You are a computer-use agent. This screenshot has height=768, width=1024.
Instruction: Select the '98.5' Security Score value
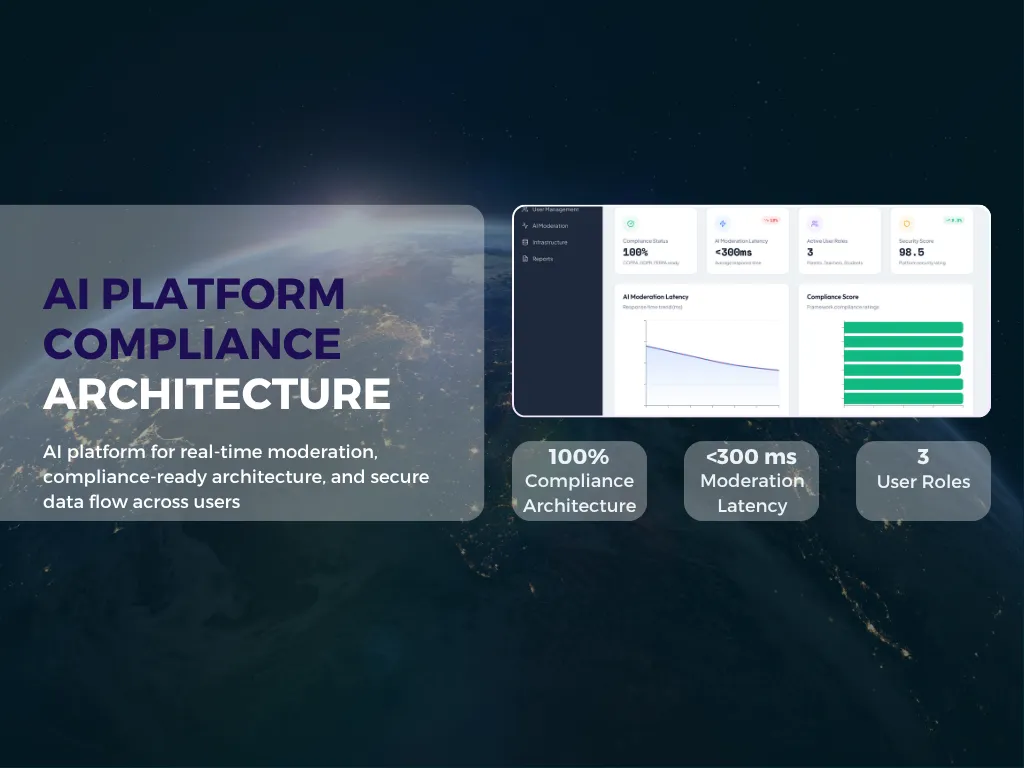coord(912,252)
